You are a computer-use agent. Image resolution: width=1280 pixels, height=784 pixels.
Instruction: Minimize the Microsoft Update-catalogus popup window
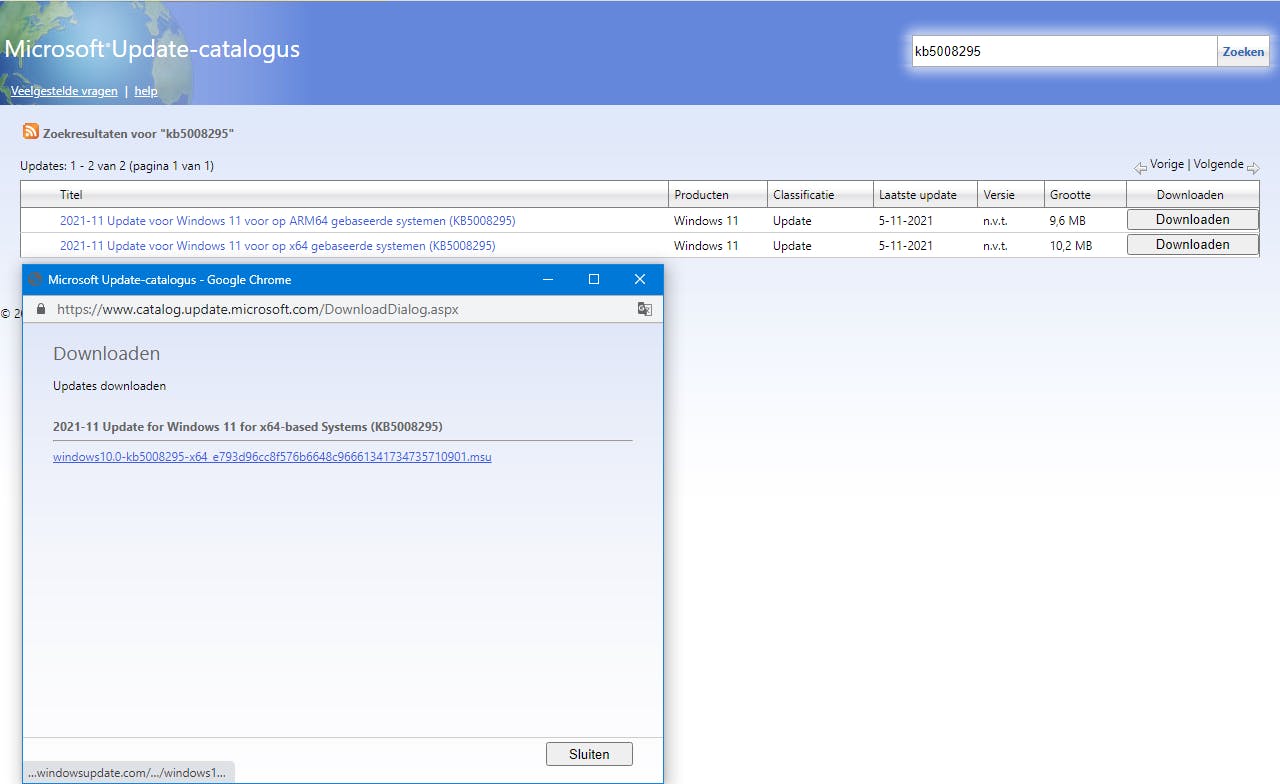pos(547,280)
